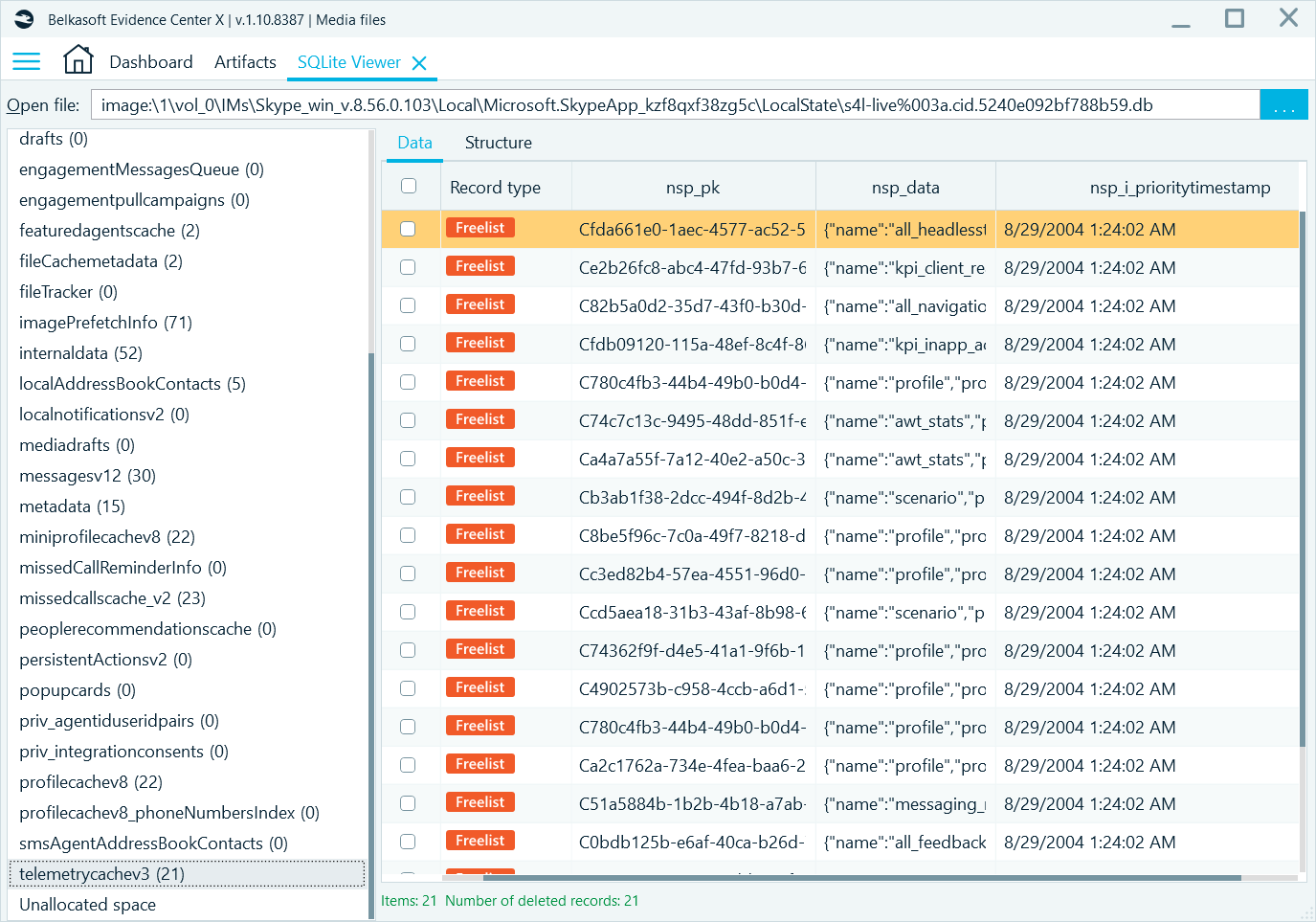Select the fileCachemetadata (2) table
The image size is (1316, 922).
pos(100,261)
